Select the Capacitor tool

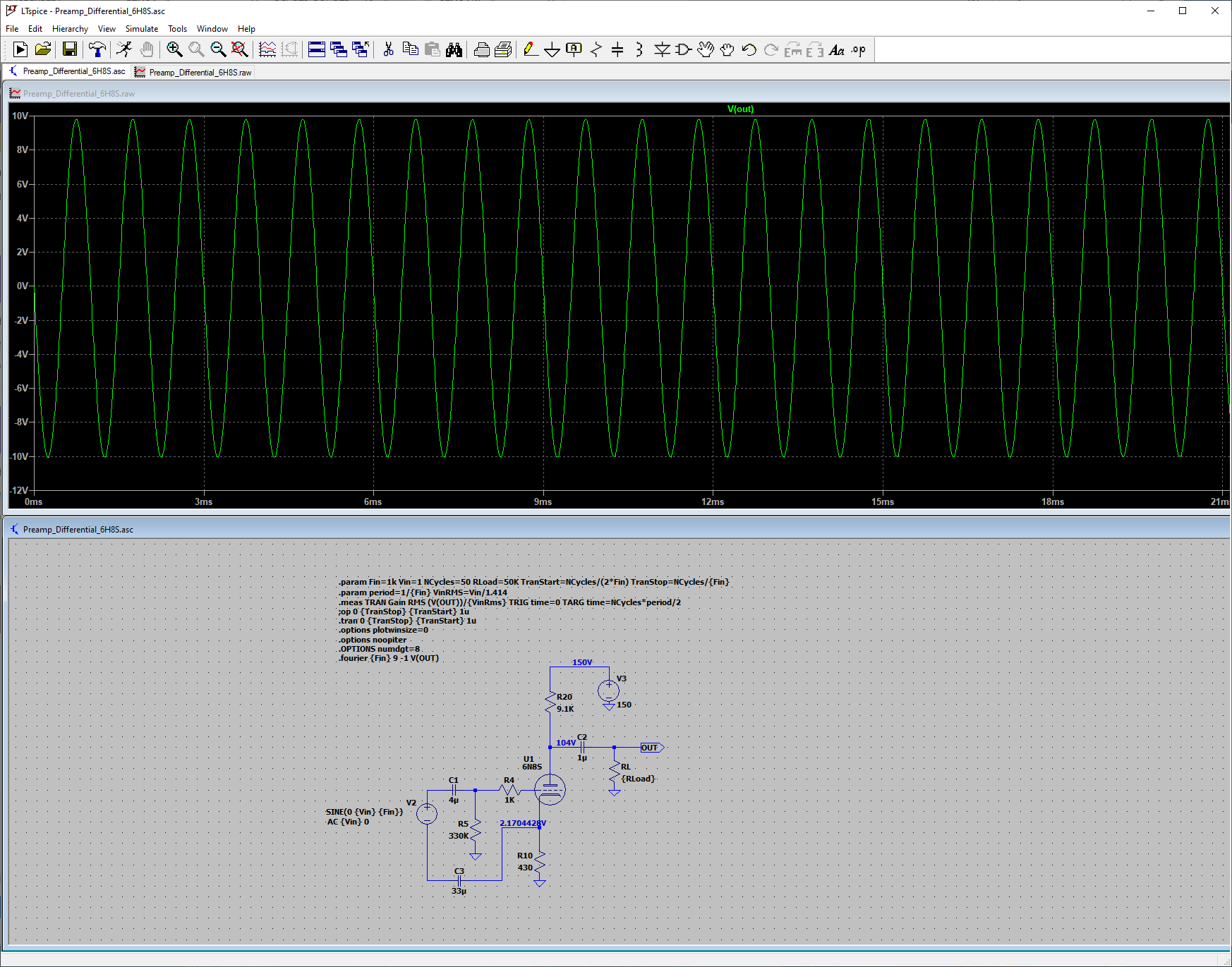pos(617,49)
